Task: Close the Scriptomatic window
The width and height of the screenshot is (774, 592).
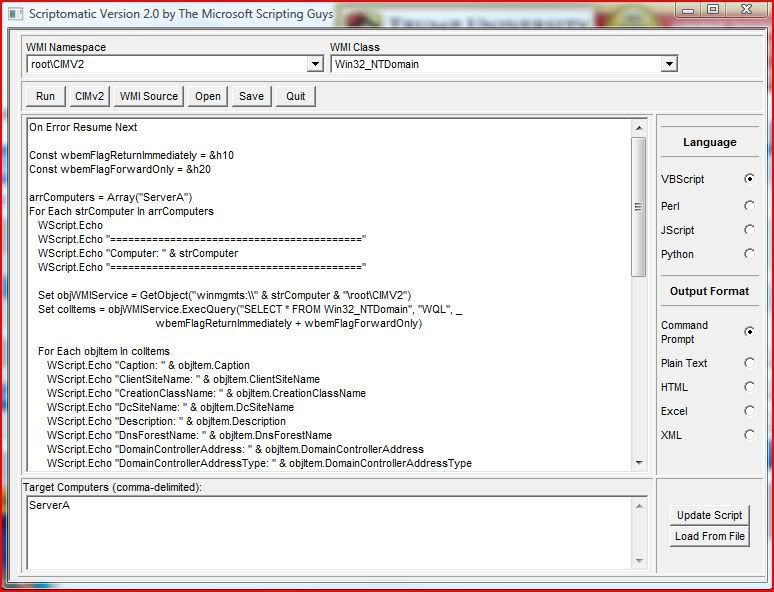Action: coord(746,9)
